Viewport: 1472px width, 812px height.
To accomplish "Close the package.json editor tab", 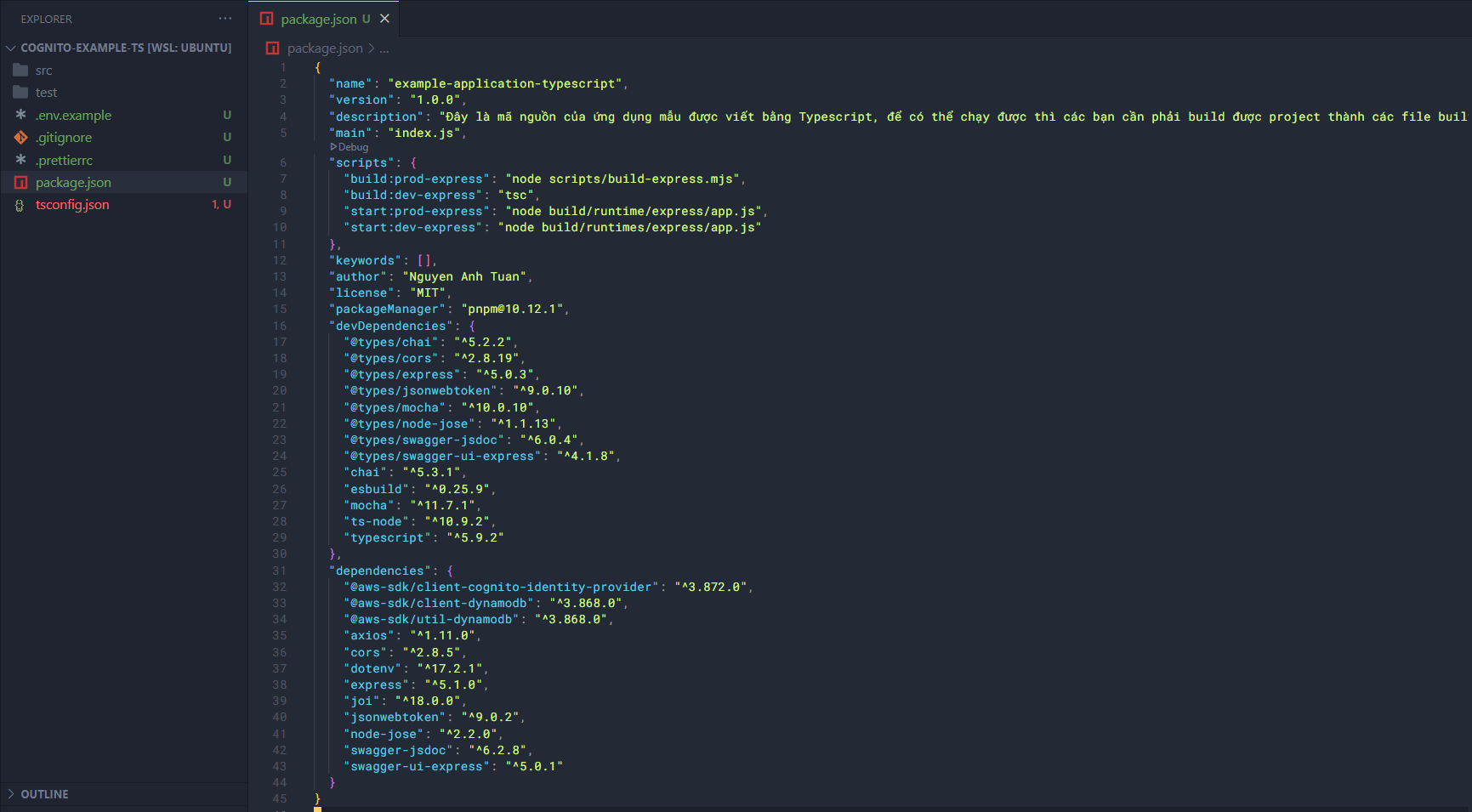I will click(x=384, y=19).
